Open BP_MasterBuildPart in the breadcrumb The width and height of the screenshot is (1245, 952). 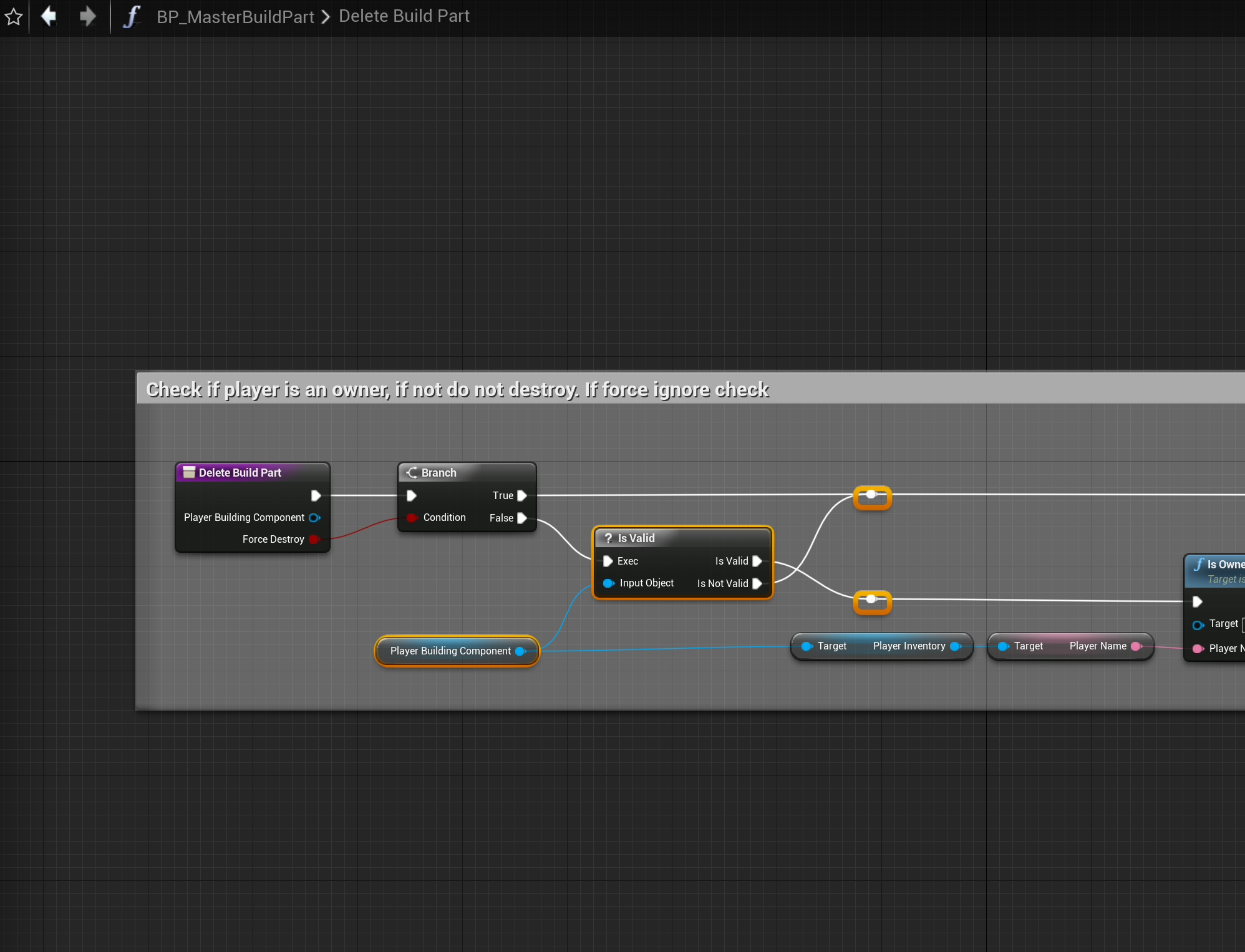point(235,17)
